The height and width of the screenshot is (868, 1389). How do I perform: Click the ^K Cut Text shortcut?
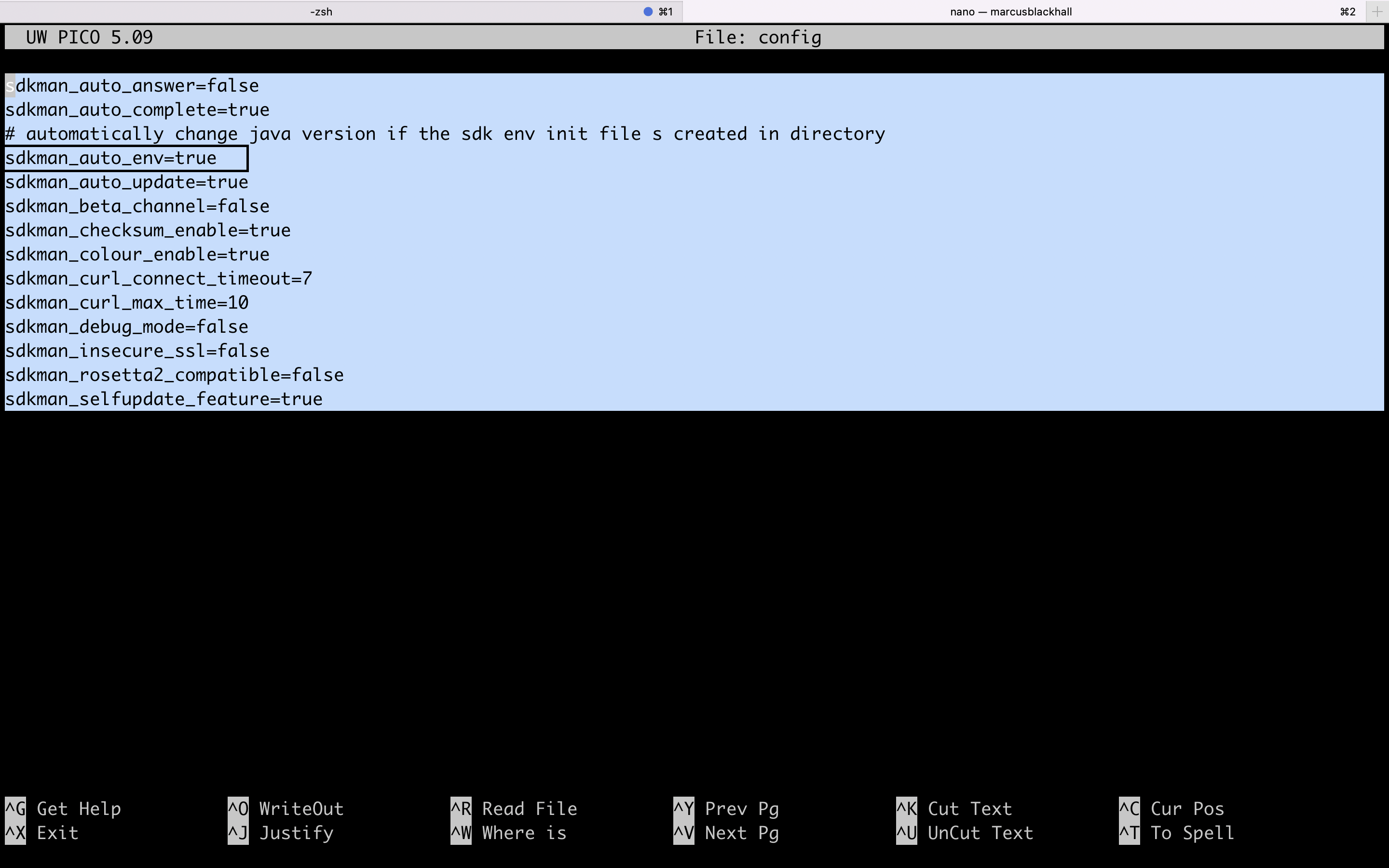954,808
